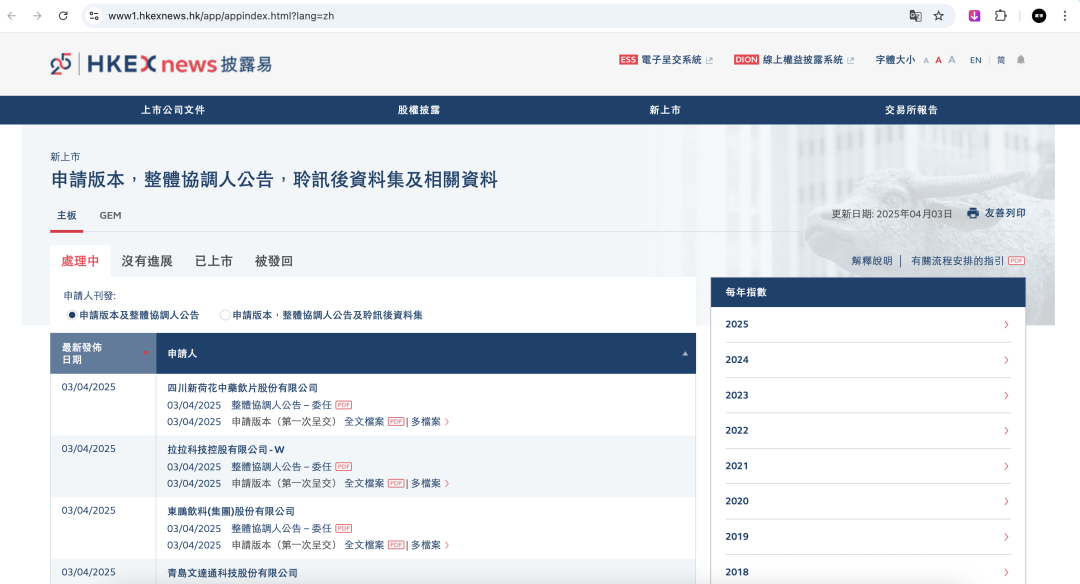1080x584 pixels.
Task: Click the notification bell icon
Action: click(1021, 60)
